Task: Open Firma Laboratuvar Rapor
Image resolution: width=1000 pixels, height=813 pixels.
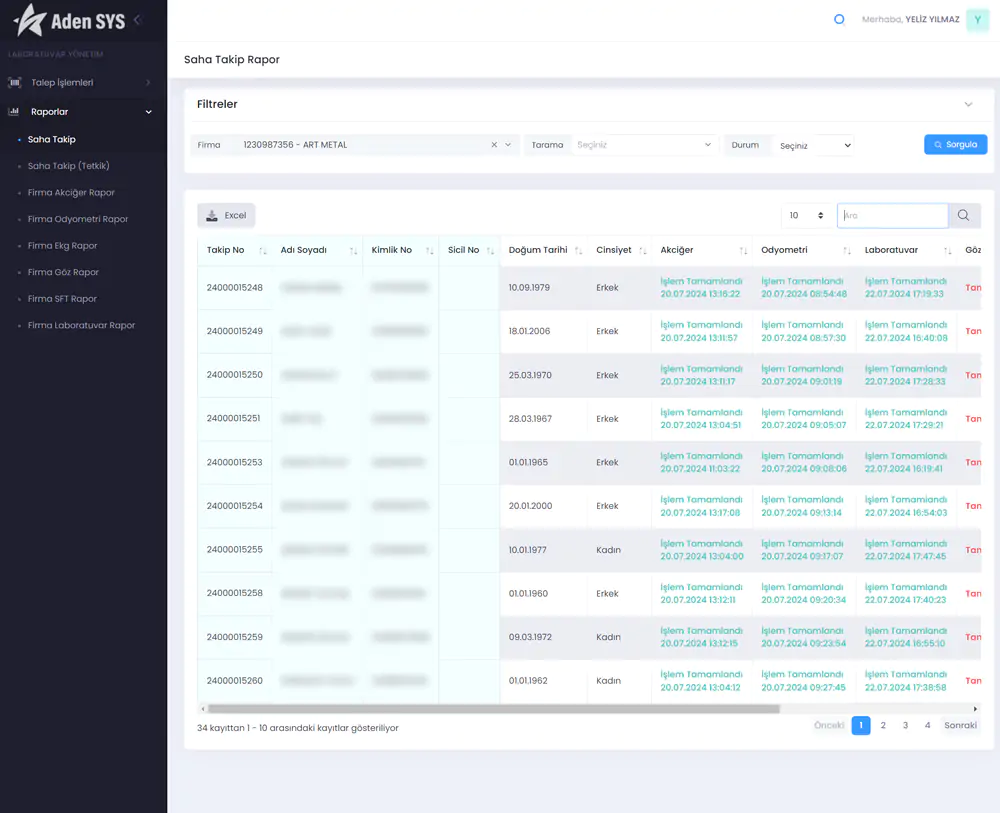Action: click(81, 325)
